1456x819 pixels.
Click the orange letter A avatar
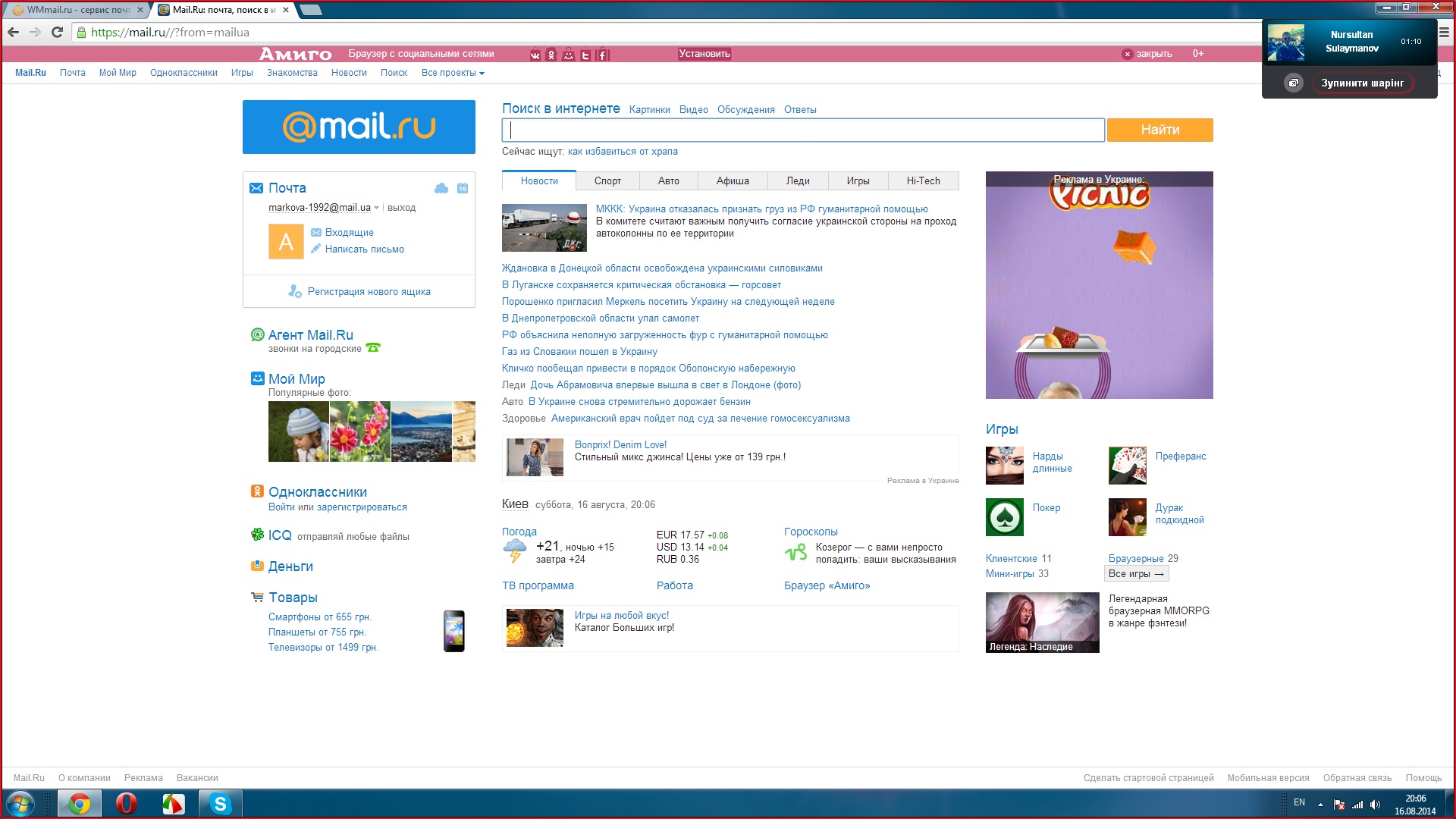(286, 241)
